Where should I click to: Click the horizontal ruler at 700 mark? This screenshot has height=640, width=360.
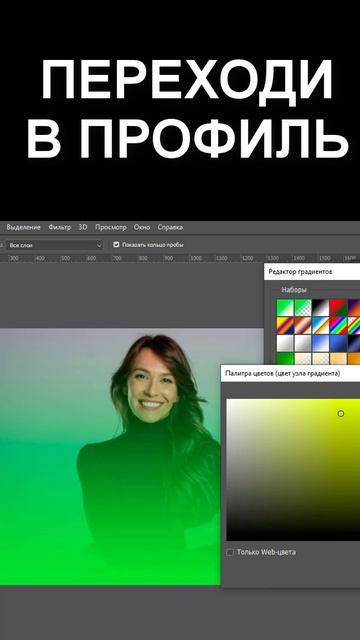tap(117, 258)
